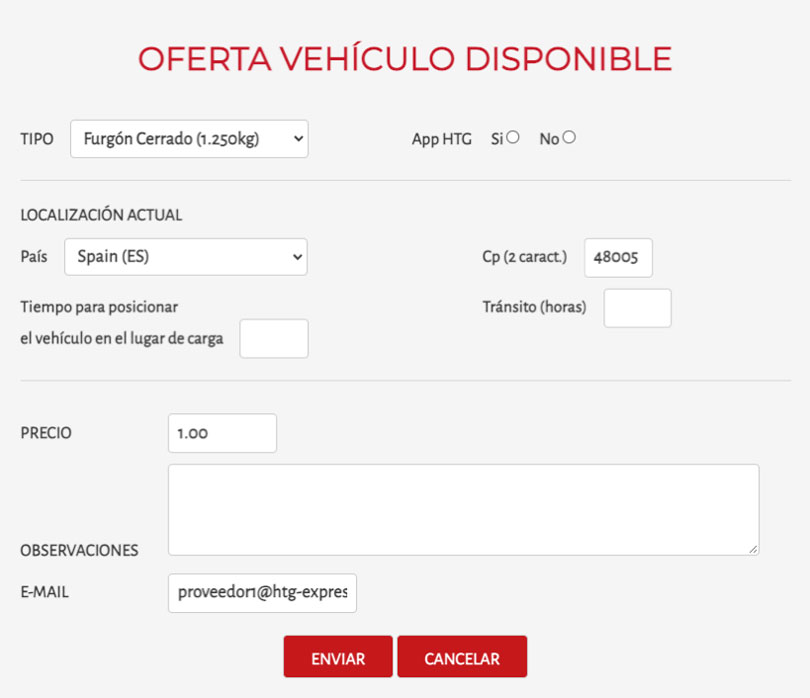Open the TIPO vehicle type dropdown

click(189, 139)
